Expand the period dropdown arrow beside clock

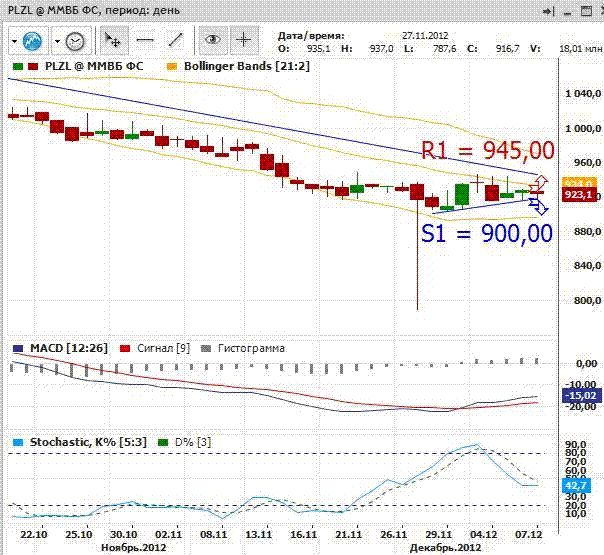[x=57, y=40]
